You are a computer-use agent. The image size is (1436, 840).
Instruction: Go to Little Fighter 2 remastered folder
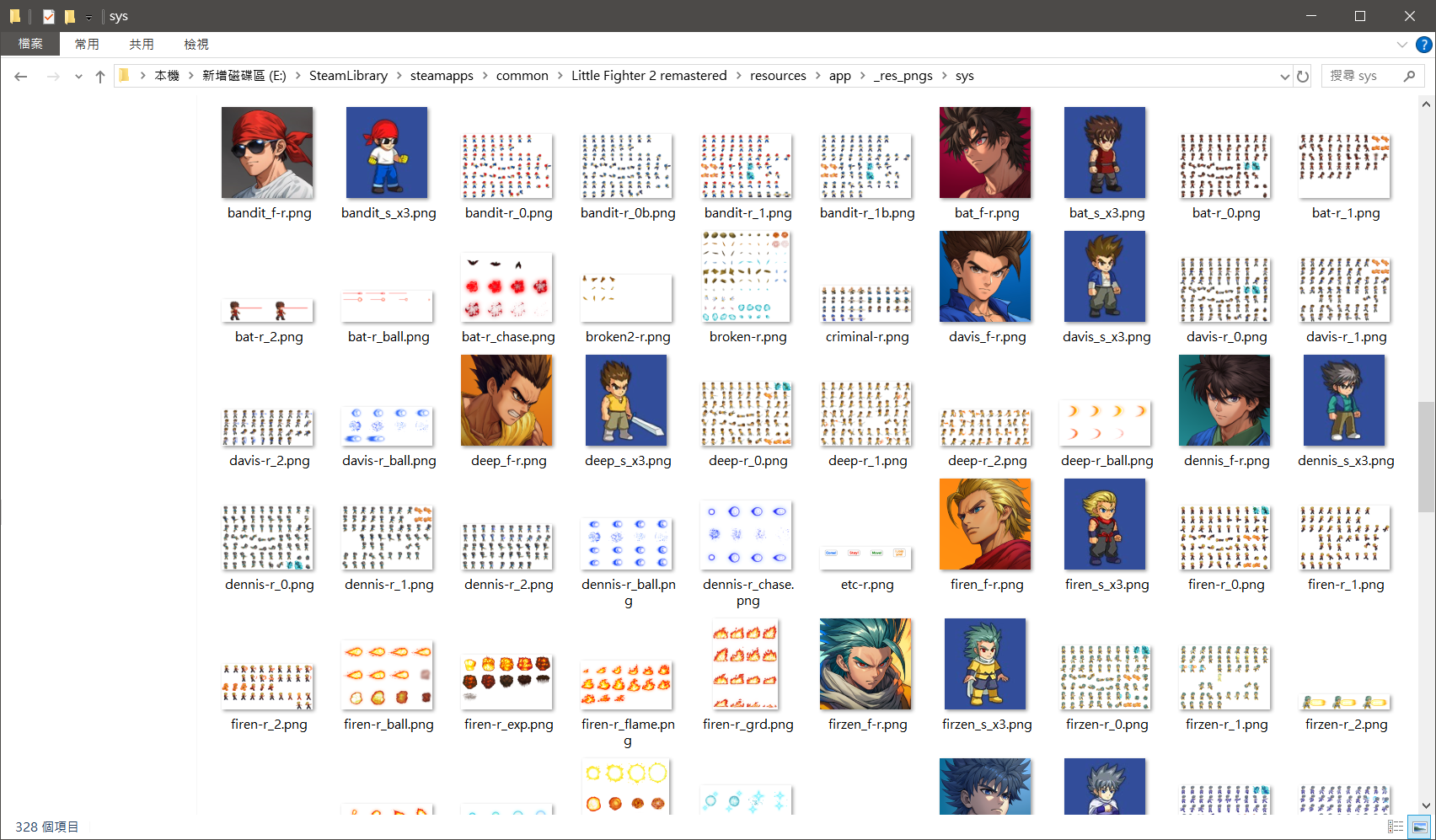pyautogui.click(x=649, y=76)
